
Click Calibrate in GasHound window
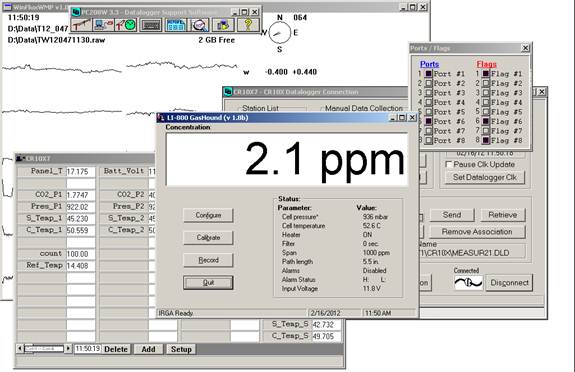pos(208,238)
